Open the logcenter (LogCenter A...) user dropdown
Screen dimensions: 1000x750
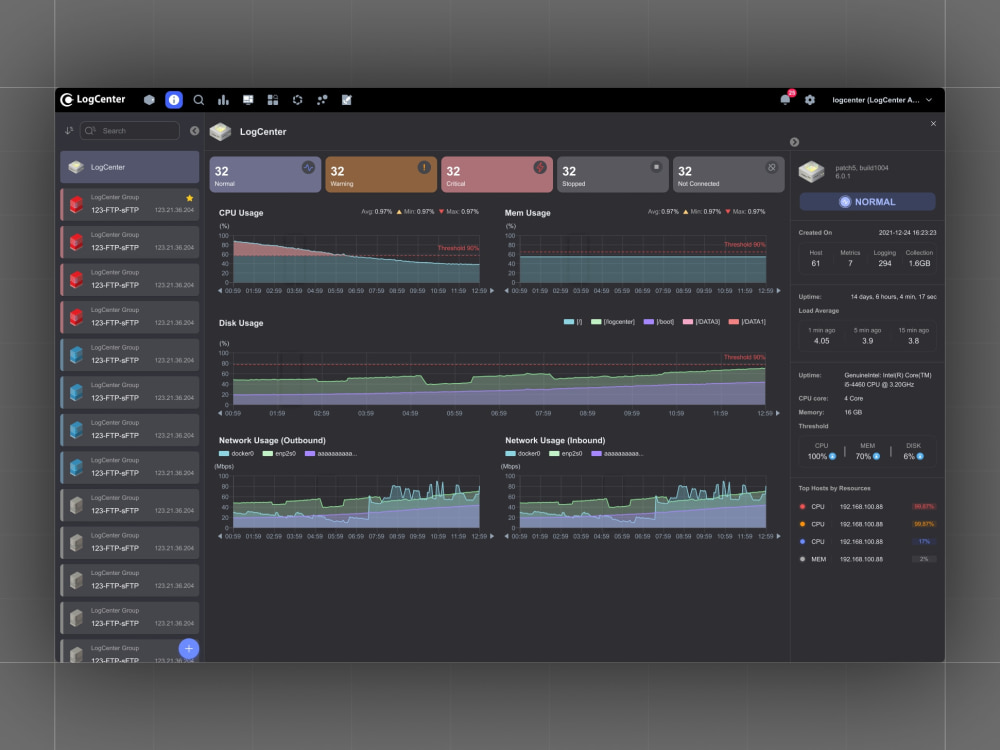(882, 99)
